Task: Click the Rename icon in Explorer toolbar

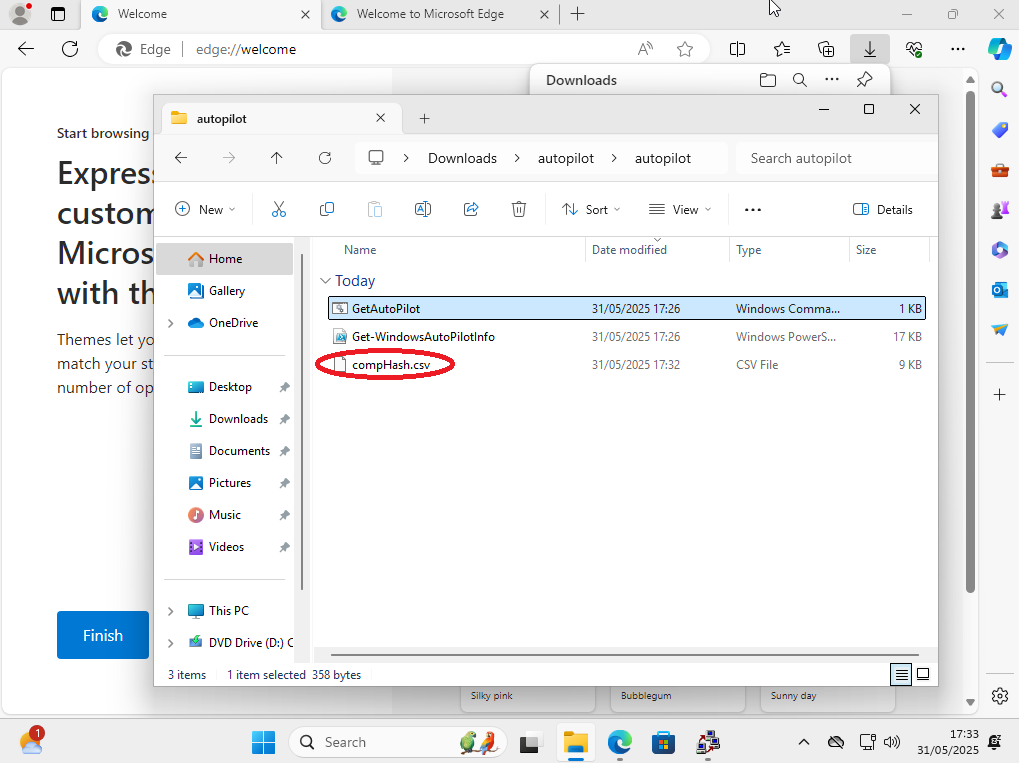Action: (x=423, y=209)
